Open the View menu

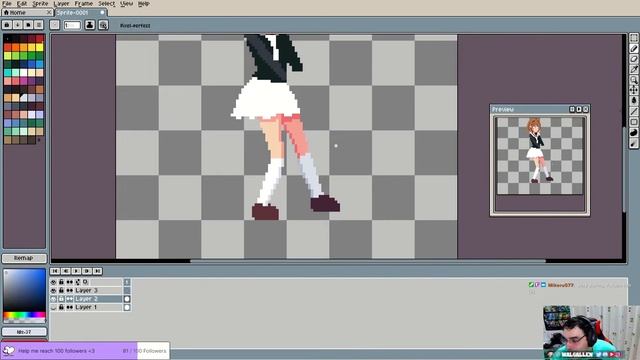[126, 4]
